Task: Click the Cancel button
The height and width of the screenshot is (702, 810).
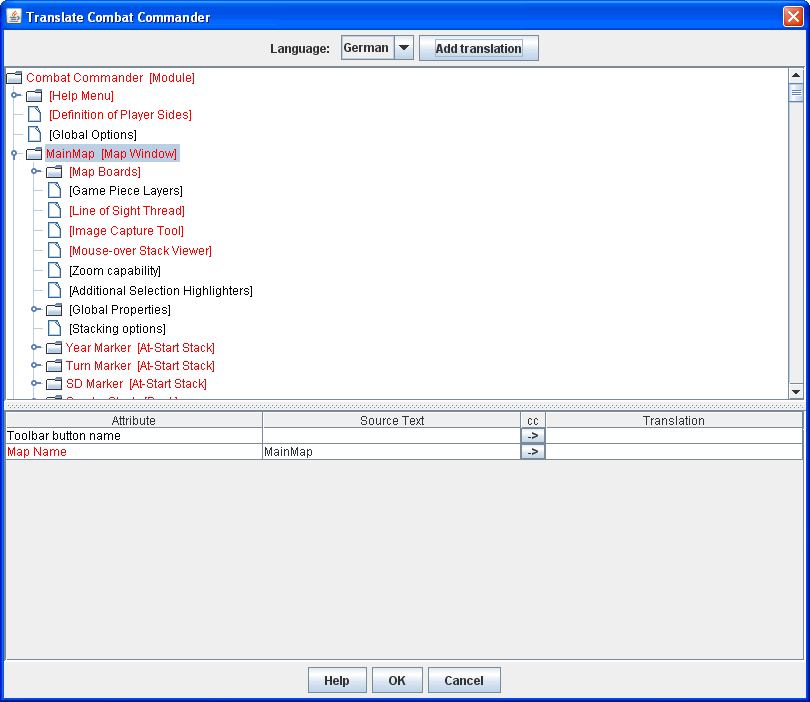Action: click(464, 679)
